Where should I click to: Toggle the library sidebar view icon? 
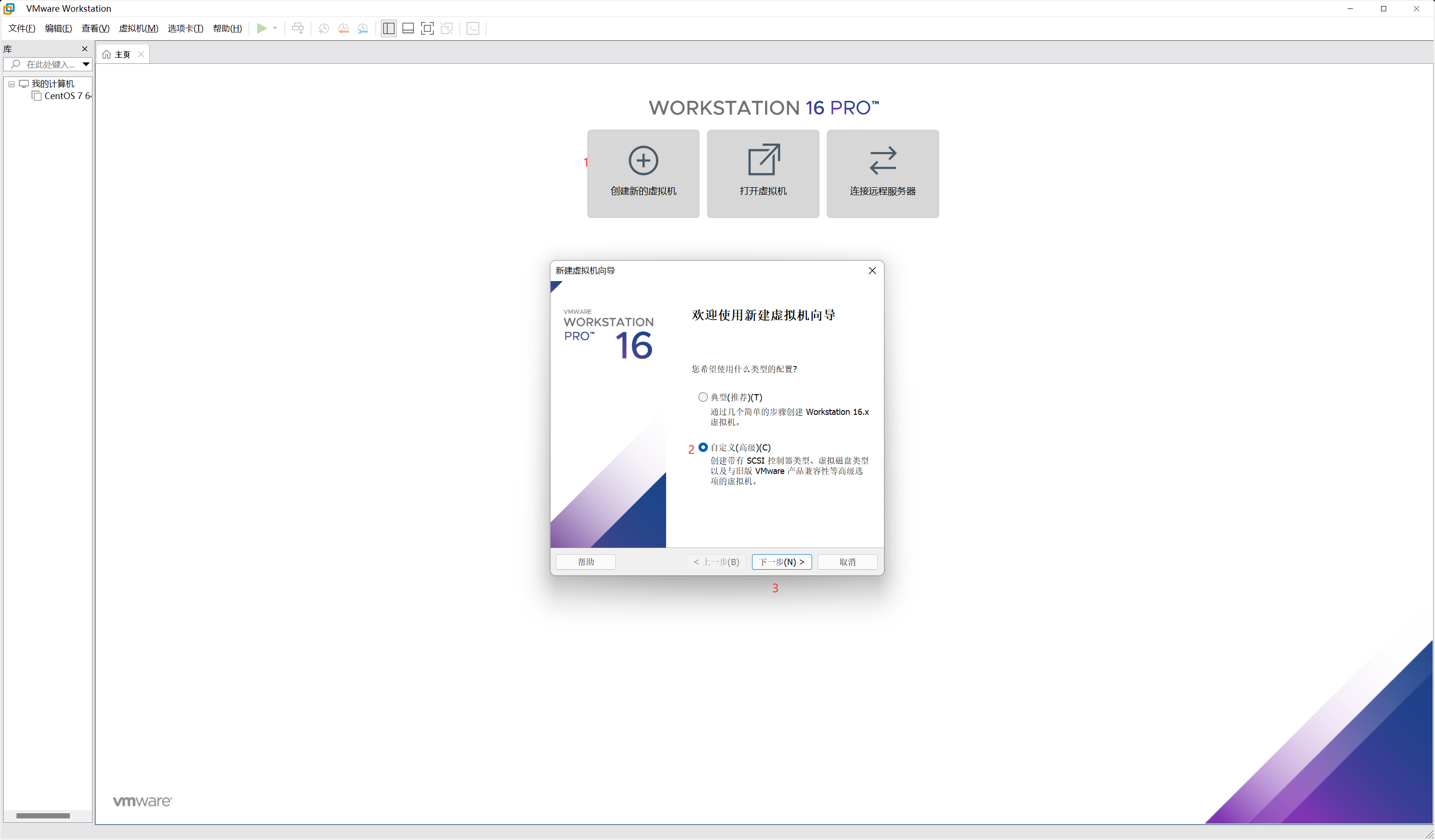(x=389, y=29)
